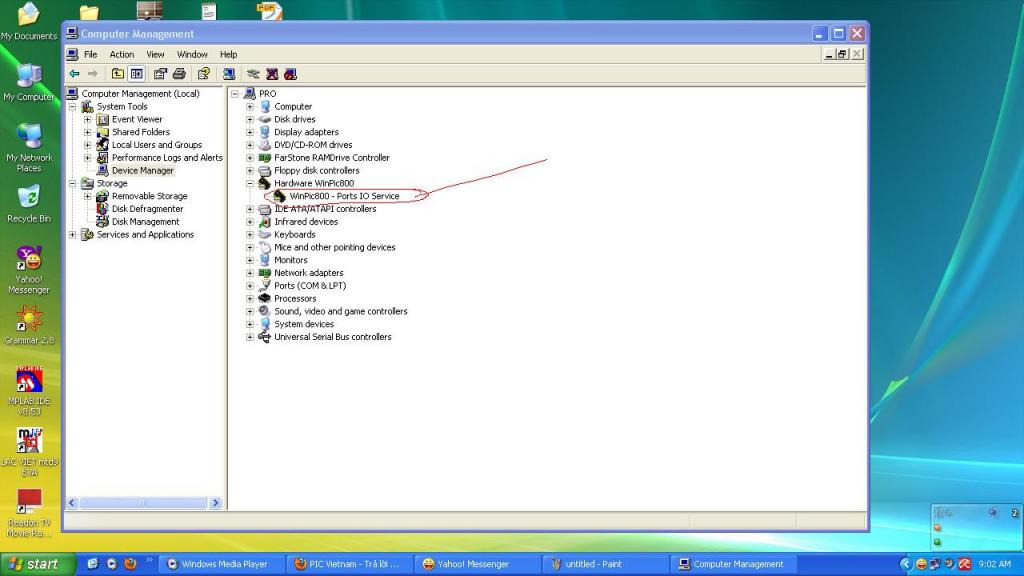Switch to untitled - Paint taskbar button
Image resolution: width=1024 pixels, height=576 pixels.
click(604, 564)
